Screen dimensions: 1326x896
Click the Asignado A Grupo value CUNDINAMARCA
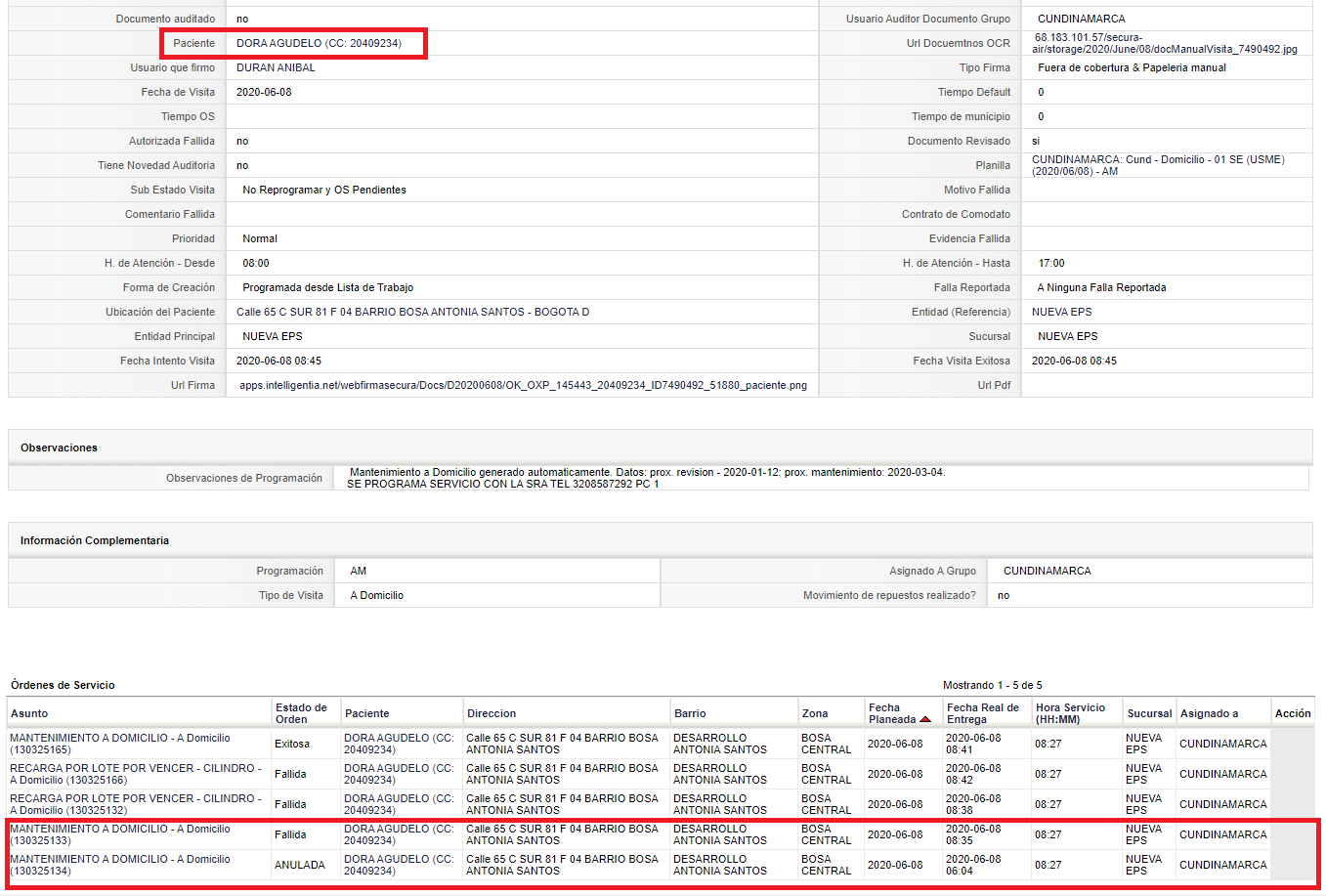[1048, 571]
